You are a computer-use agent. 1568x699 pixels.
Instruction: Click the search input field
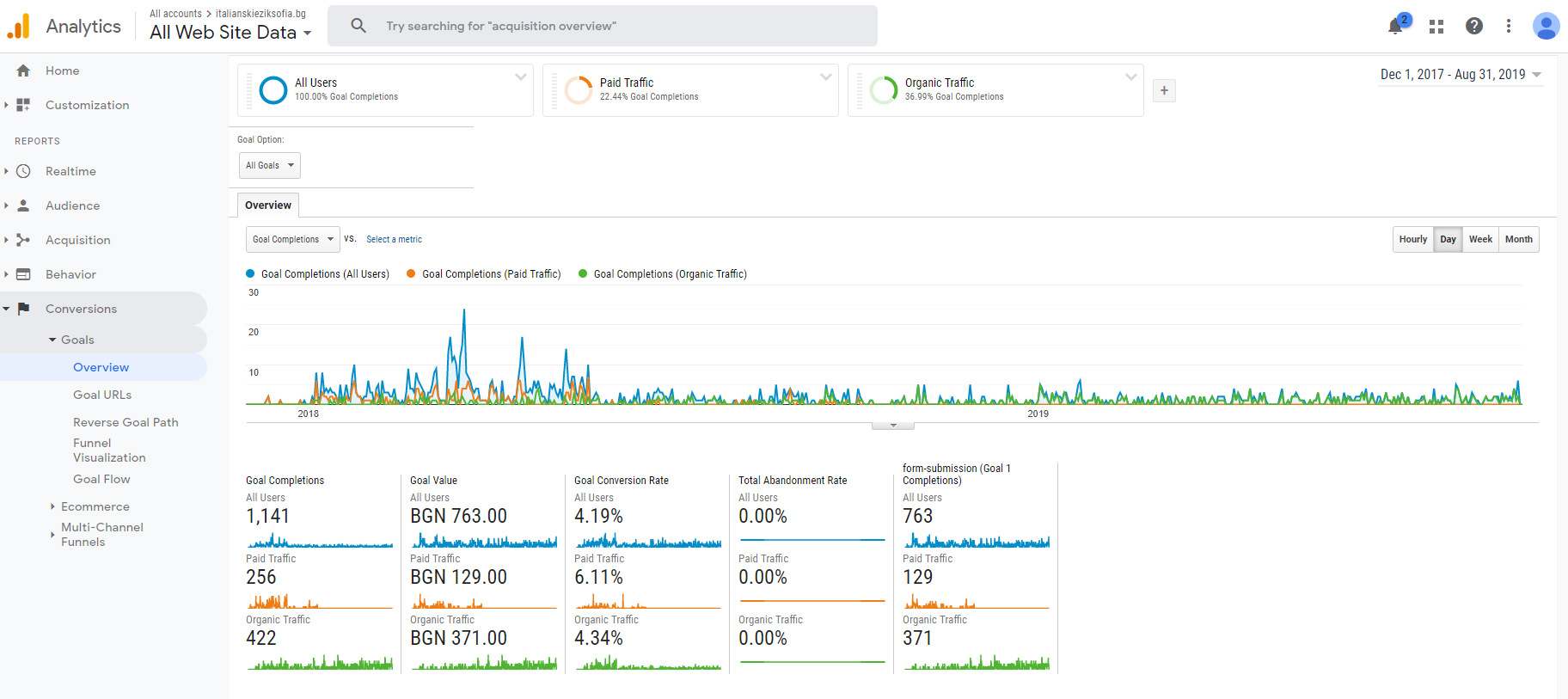pyautogui.click(x=602, y=26)
